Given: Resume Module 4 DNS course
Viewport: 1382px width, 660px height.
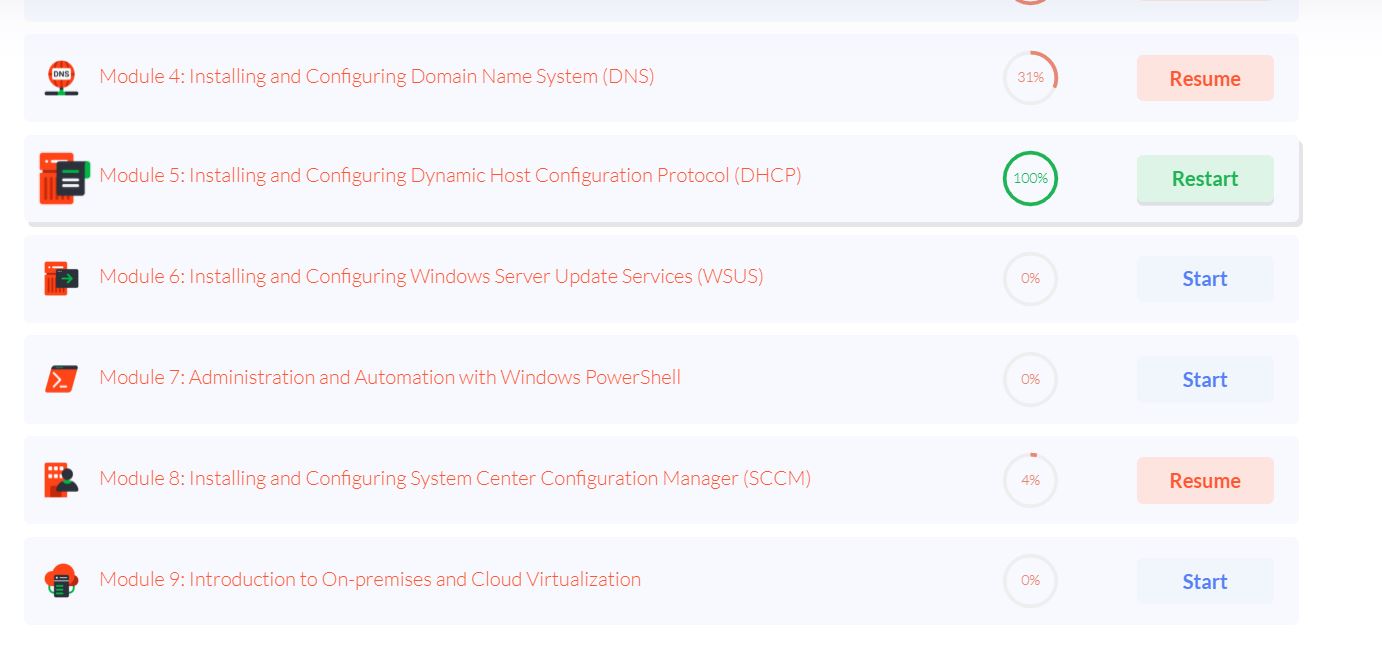Looking at the screenshot, I should (x=1204, y=79).
